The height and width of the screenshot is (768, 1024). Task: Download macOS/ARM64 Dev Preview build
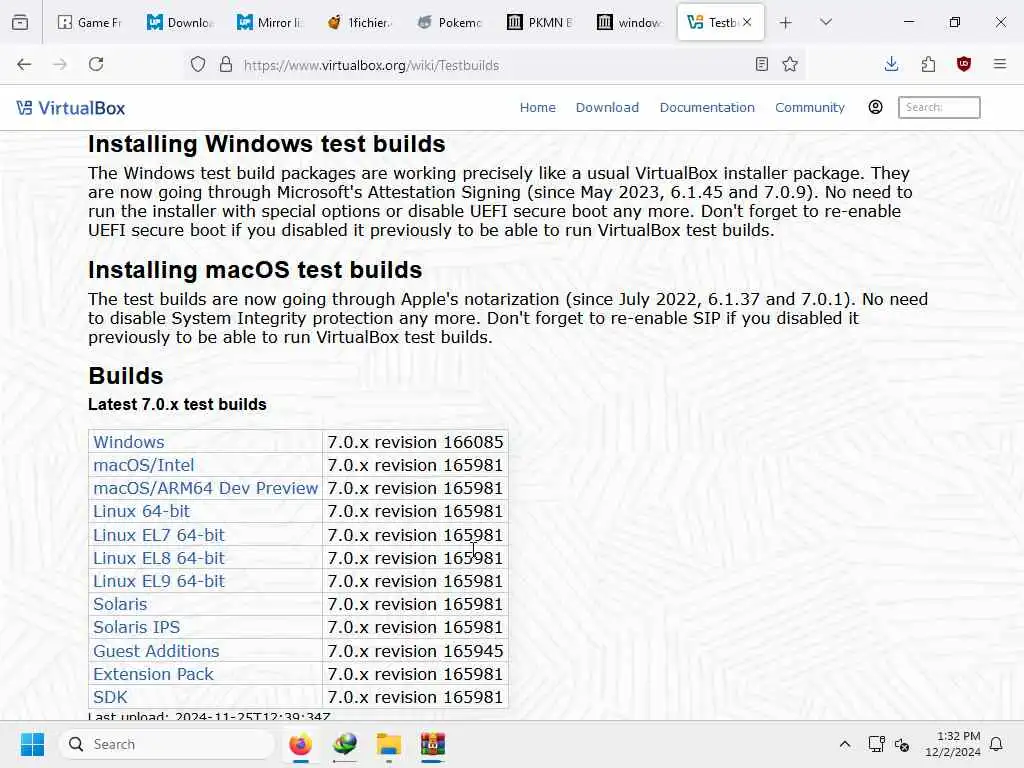[x=205, y=488]
